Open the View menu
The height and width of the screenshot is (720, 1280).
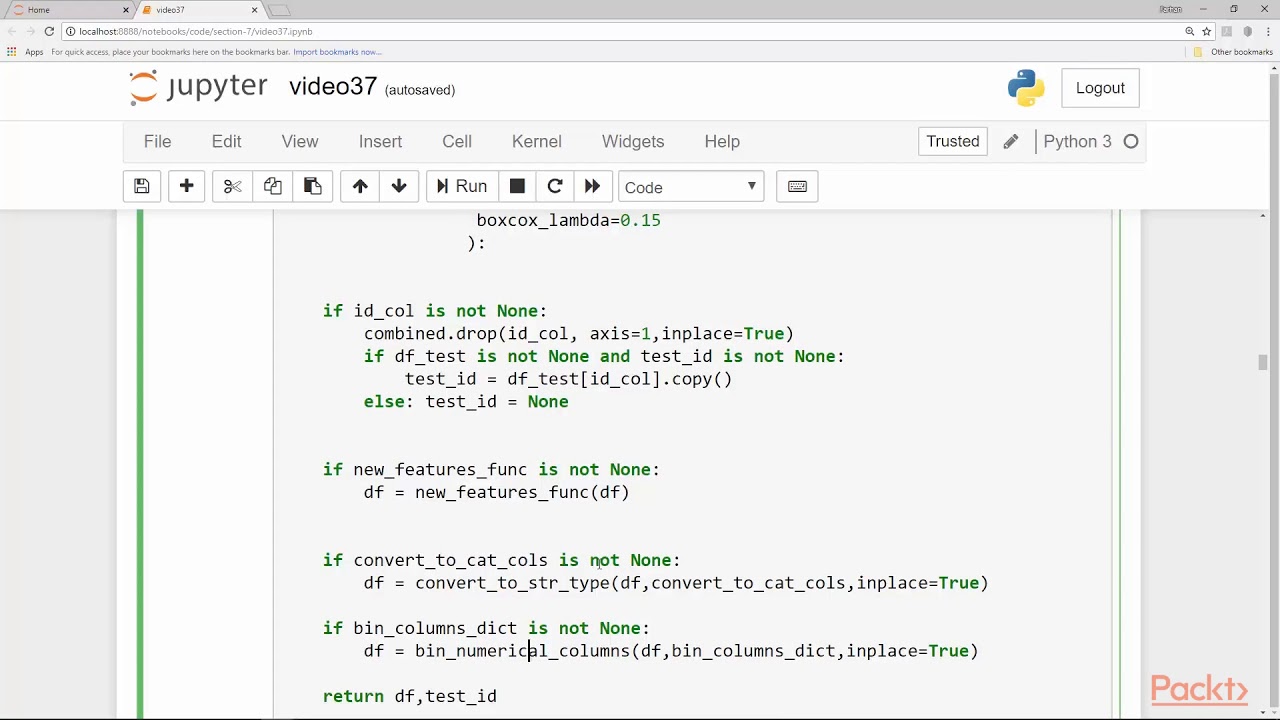click(x=300, y=141)
